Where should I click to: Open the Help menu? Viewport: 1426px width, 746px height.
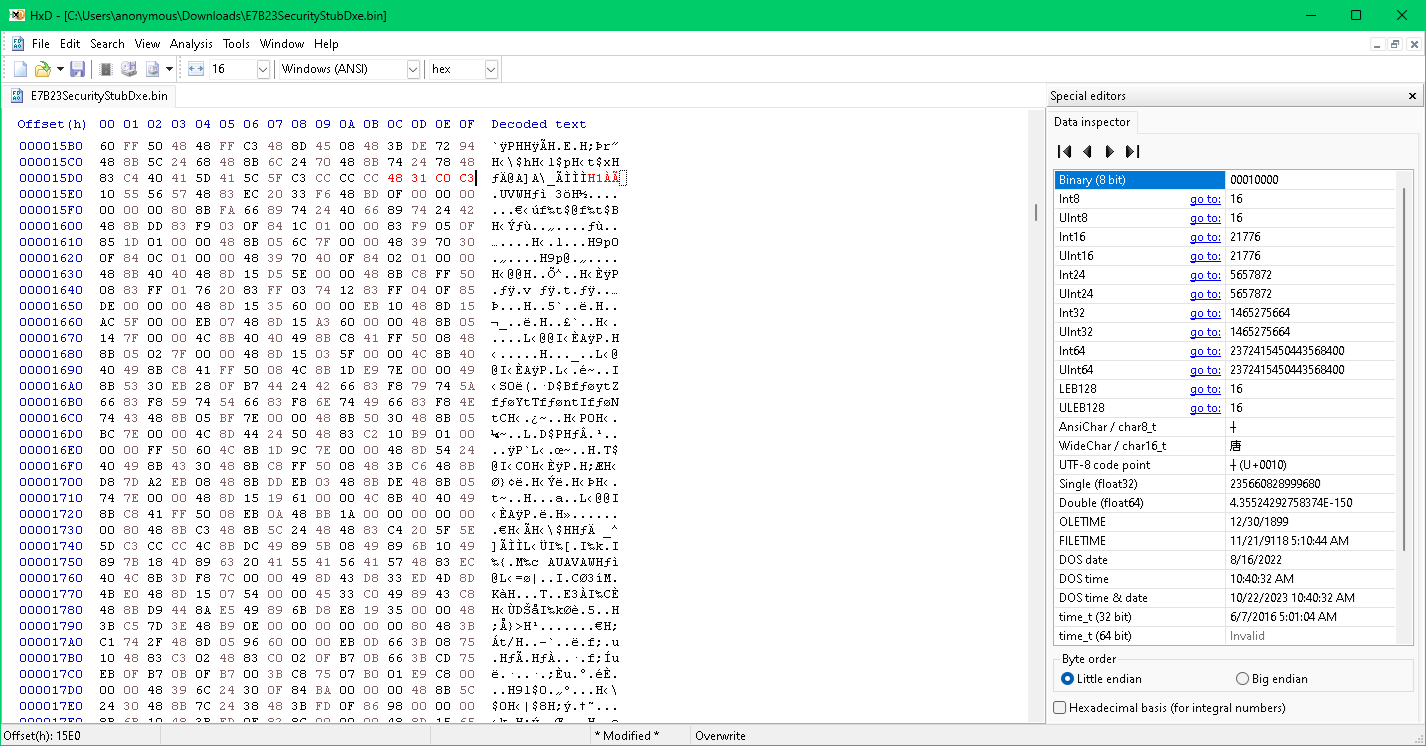[326, 44]
